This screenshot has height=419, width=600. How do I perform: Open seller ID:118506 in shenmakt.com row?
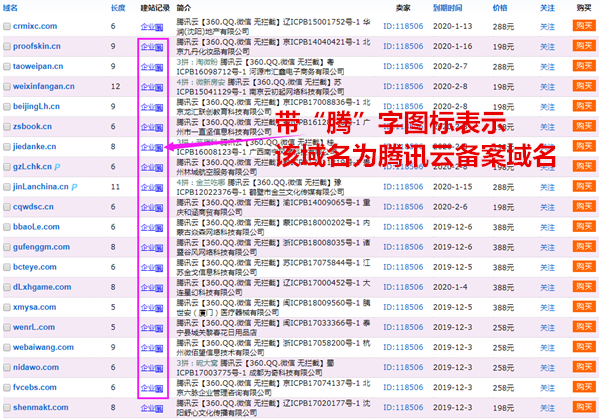403,408
